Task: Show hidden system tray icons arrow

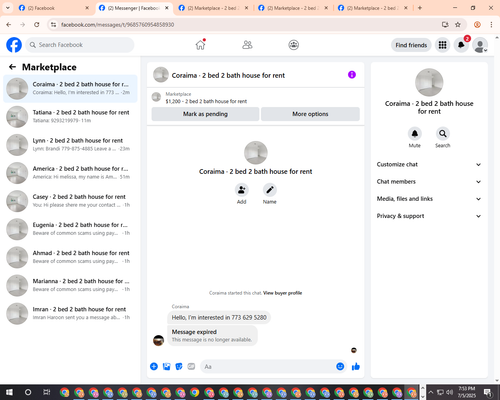Action: pyautogui.click(x=430, y=392)
